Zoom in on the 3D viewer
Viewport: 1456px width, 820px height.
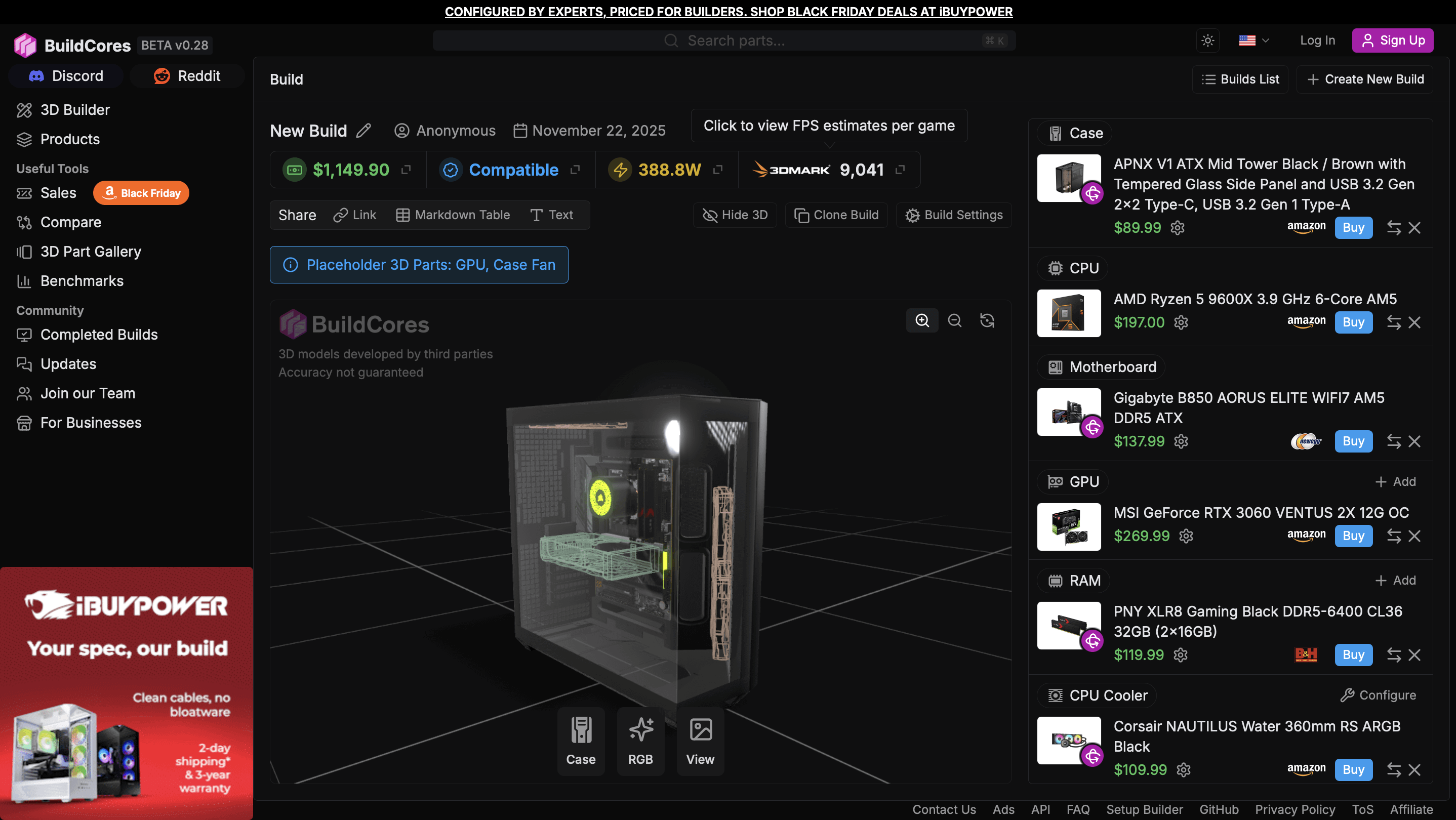[x=922, y=320]
